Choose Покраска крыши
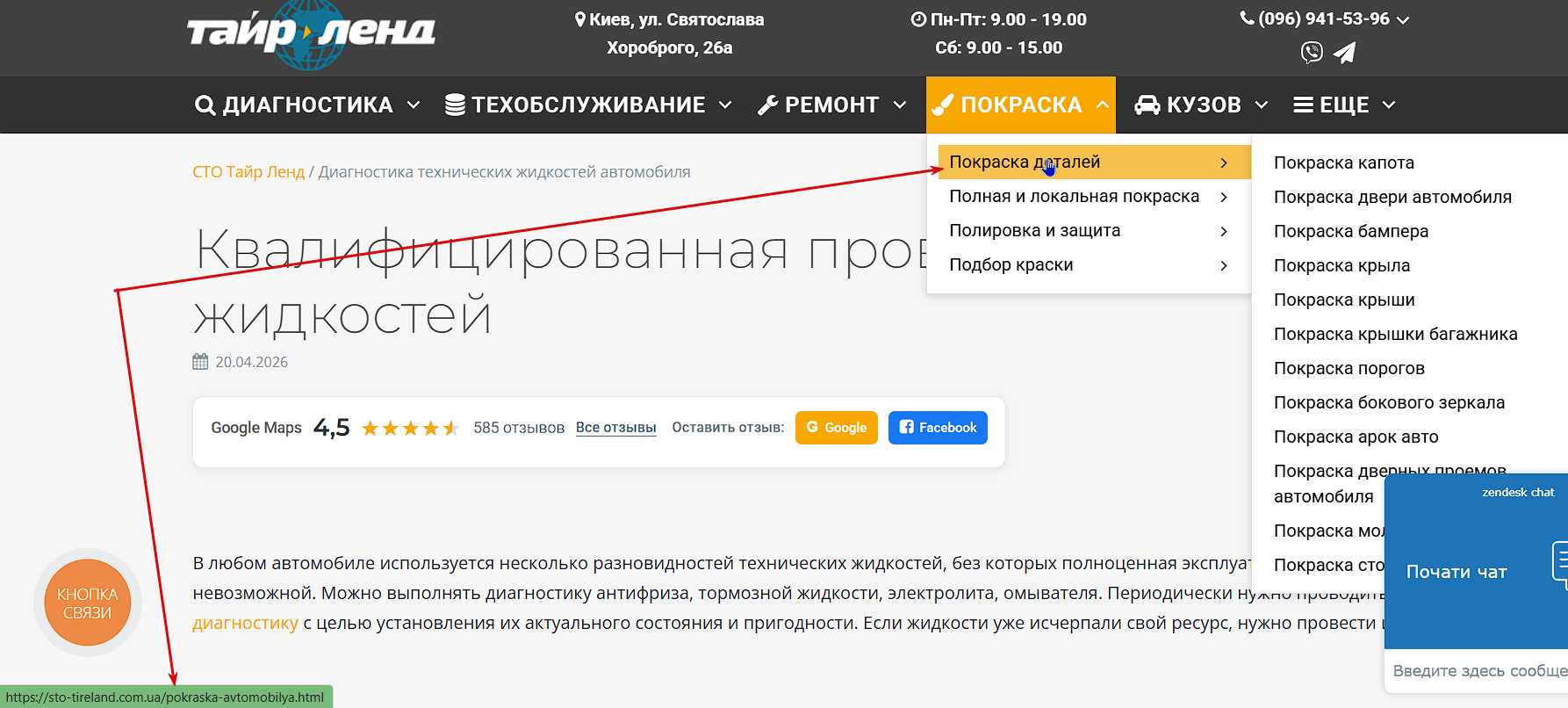The image size is (1568, 708). coord(1344,300)
